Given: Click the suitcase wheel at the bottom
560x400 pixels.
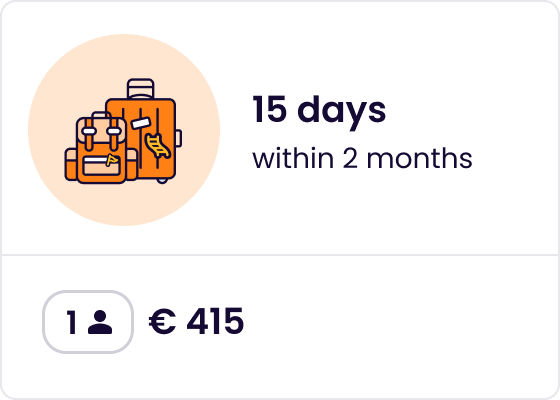Looking at the screenshot, I should pos(162,181).
